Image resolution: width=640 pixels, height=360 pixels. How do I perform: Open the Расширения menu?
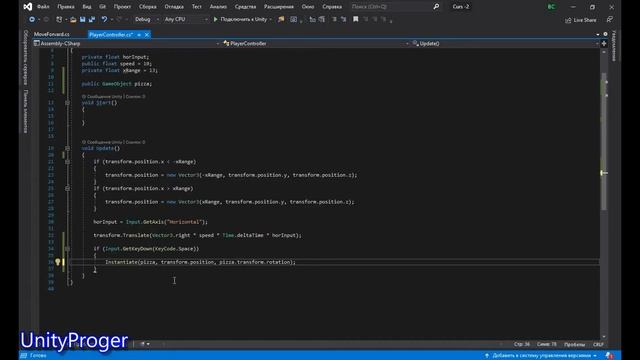pyautogui.click(x=279, y=7)
